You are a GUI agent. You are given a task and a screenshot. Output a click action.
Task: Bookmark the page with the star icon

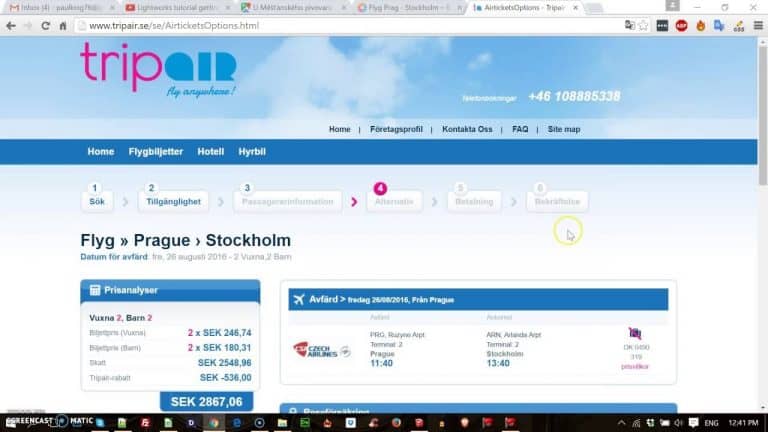(x=643, y=25)
